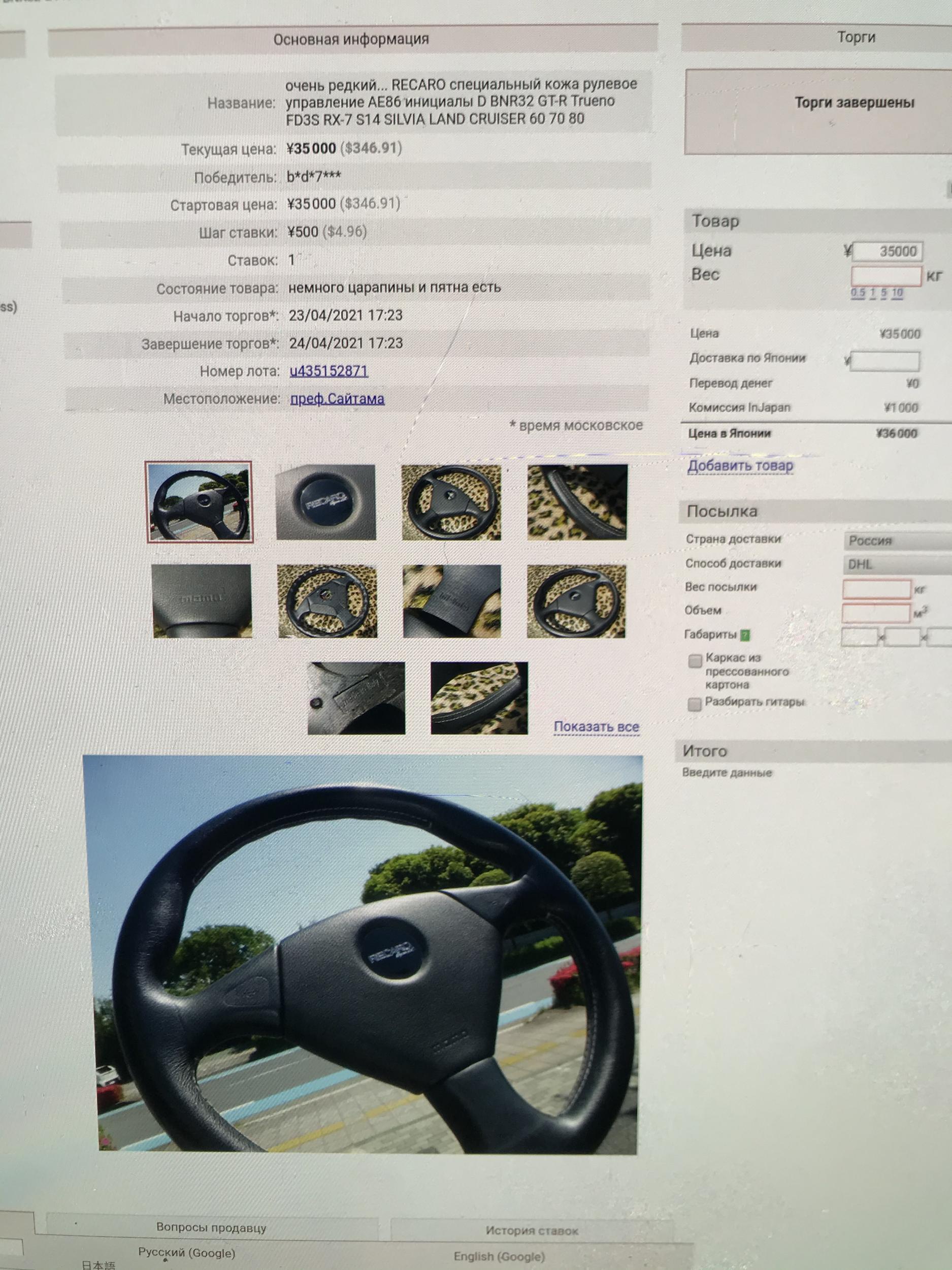This screenshot has width=952, height=1270.
Task: View the RECARO horn button close-up thumbnail
Action: point(326,502)
